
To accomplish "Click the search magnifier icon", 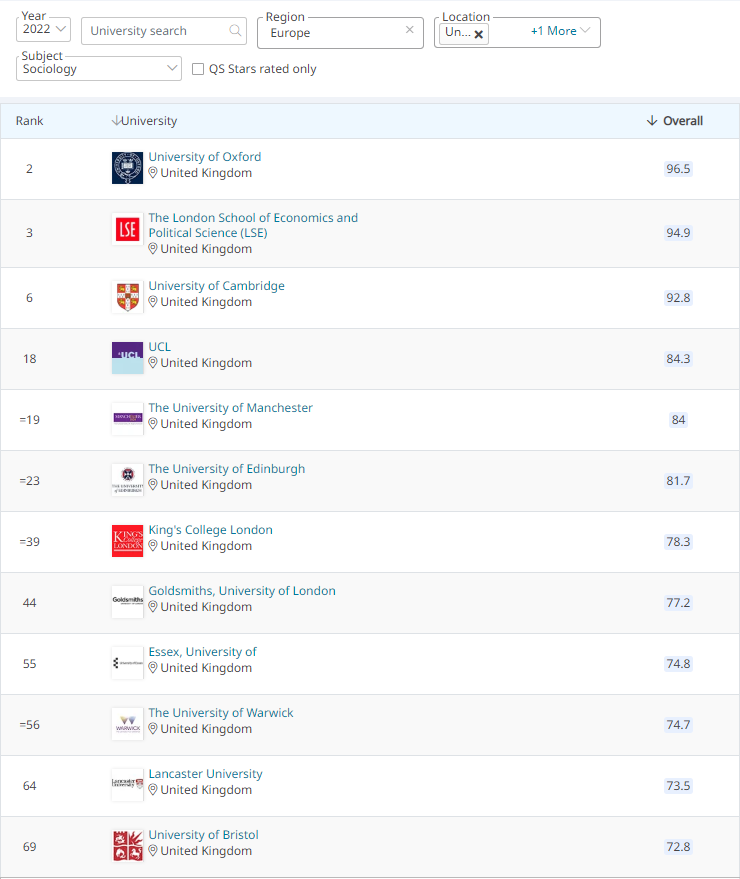I will 236,31.
